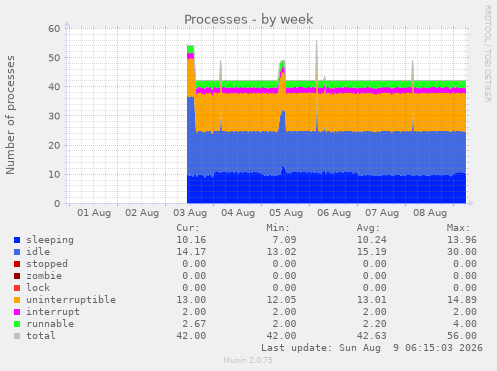The image size is (497, 371).
Task: Click the 'stopped' legend label
Action: (x=47, y=264)
